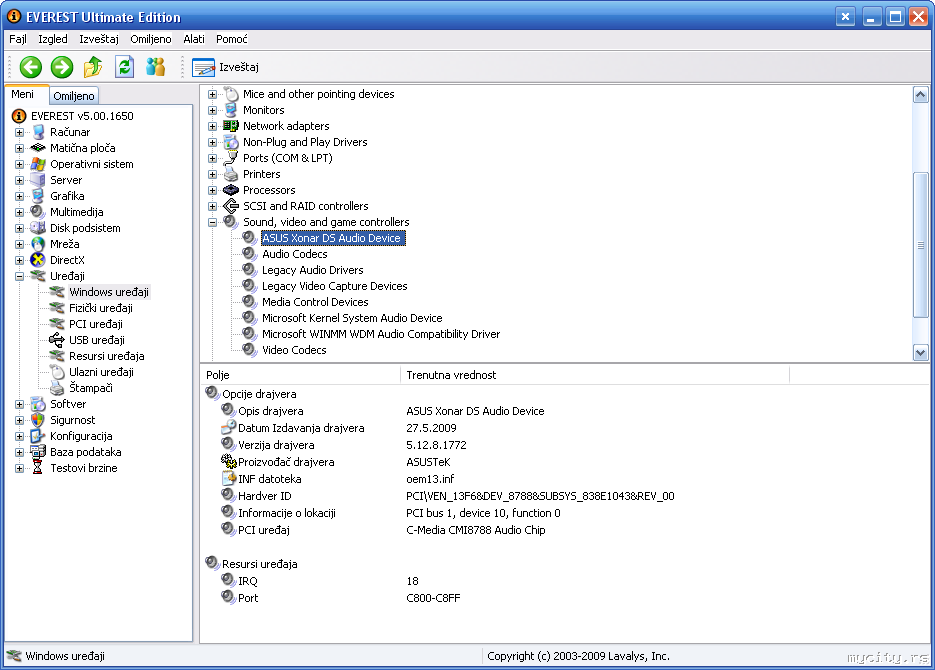The height and width of the screenshot is (670, 935).
Task: Collapse Sound, video and game controllers
Action: pos(213,222)
